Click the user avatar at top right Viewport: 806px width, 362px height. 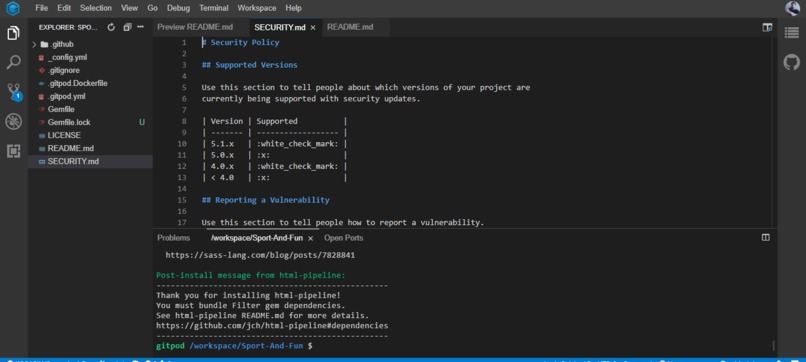click(x=793, y=8)
